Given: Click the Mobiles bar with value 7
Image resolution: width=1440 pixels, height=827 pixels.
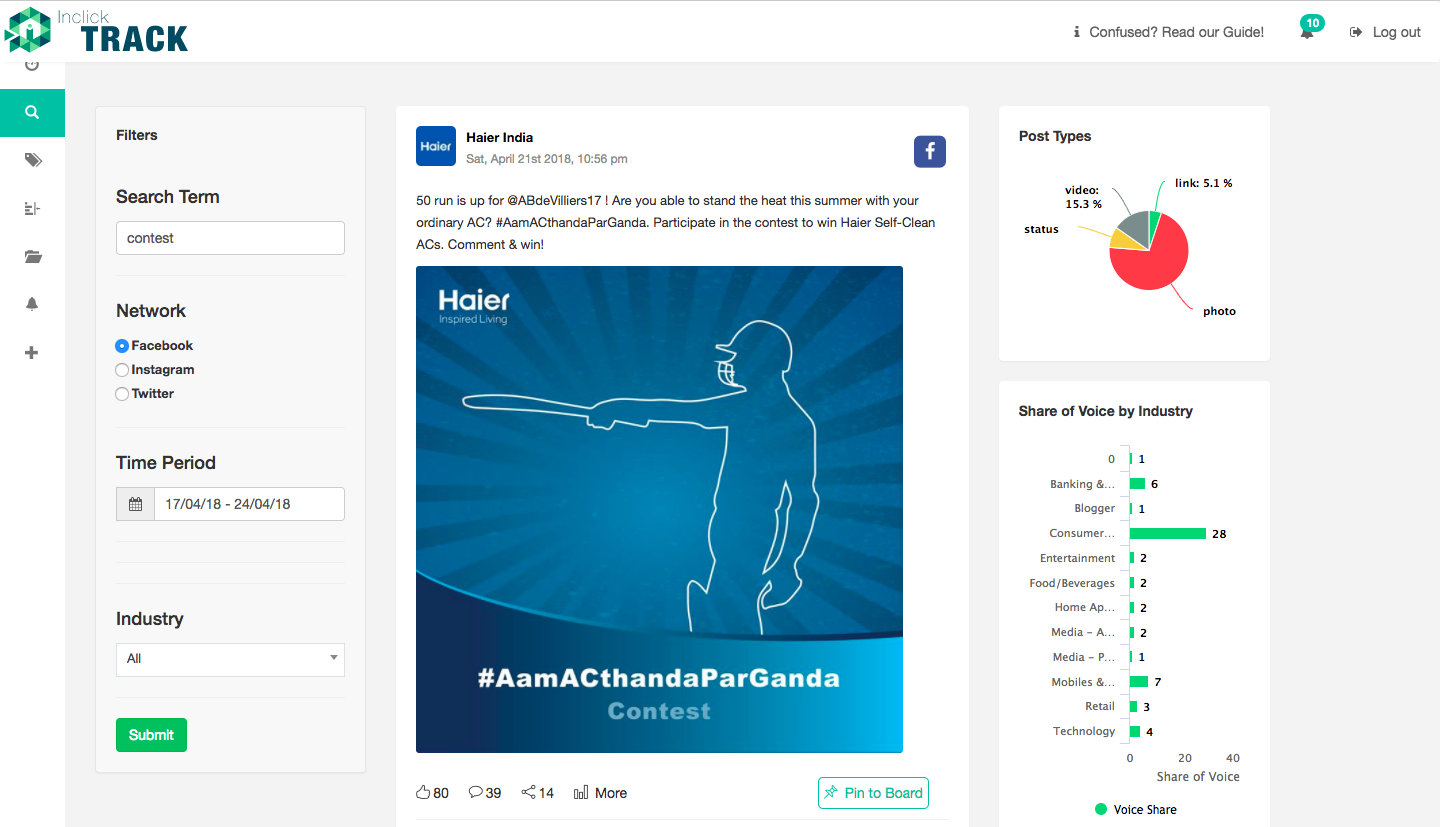Looking at the screenshot, I should pos(1139,681).
